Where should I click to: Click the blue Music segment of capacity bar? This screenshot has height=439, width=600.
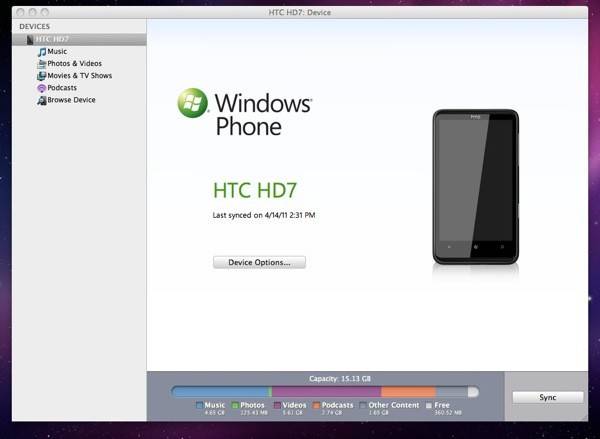point(220,392)
